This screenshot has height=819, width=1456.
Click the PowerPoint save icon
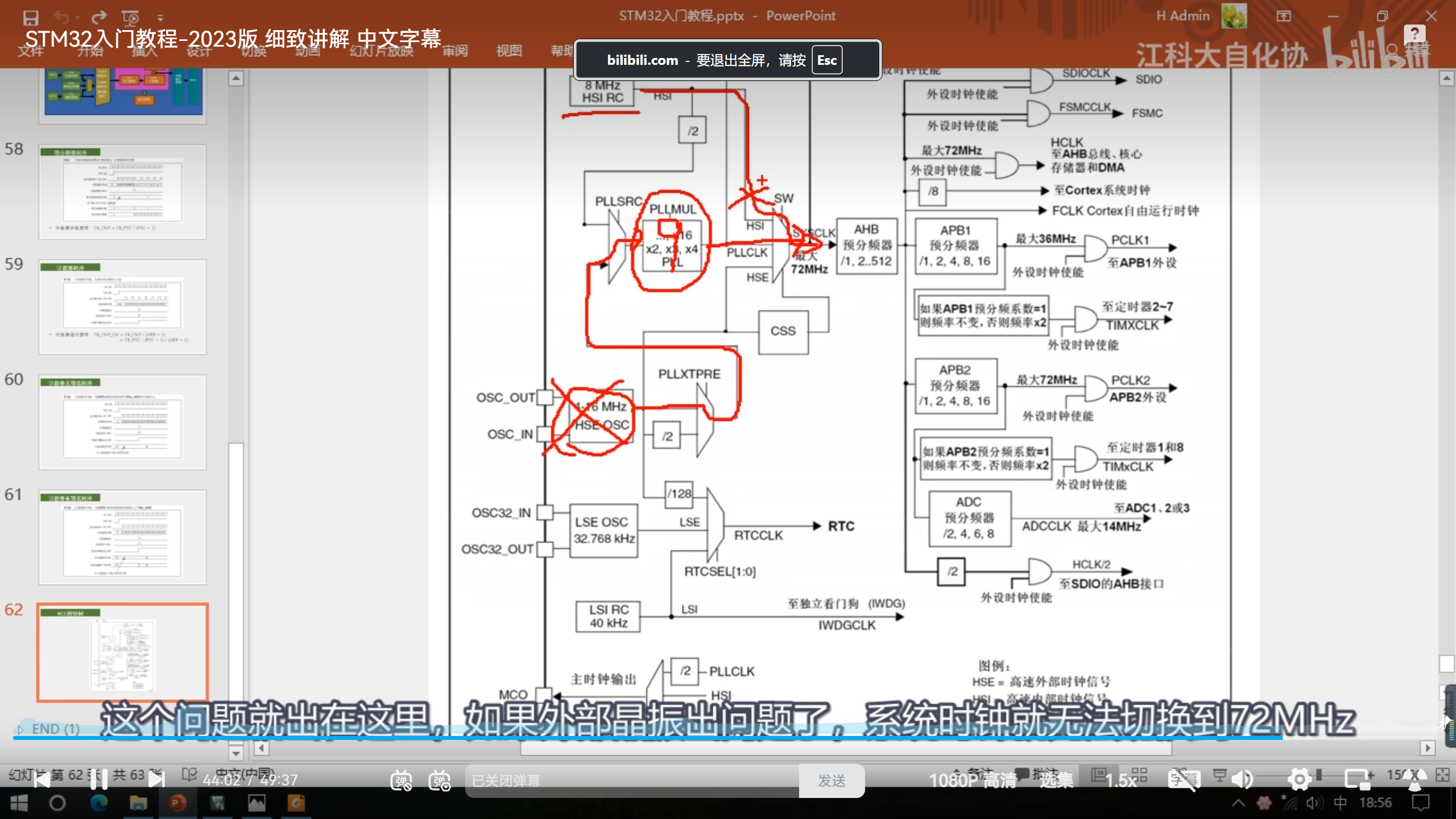point(31,17)
